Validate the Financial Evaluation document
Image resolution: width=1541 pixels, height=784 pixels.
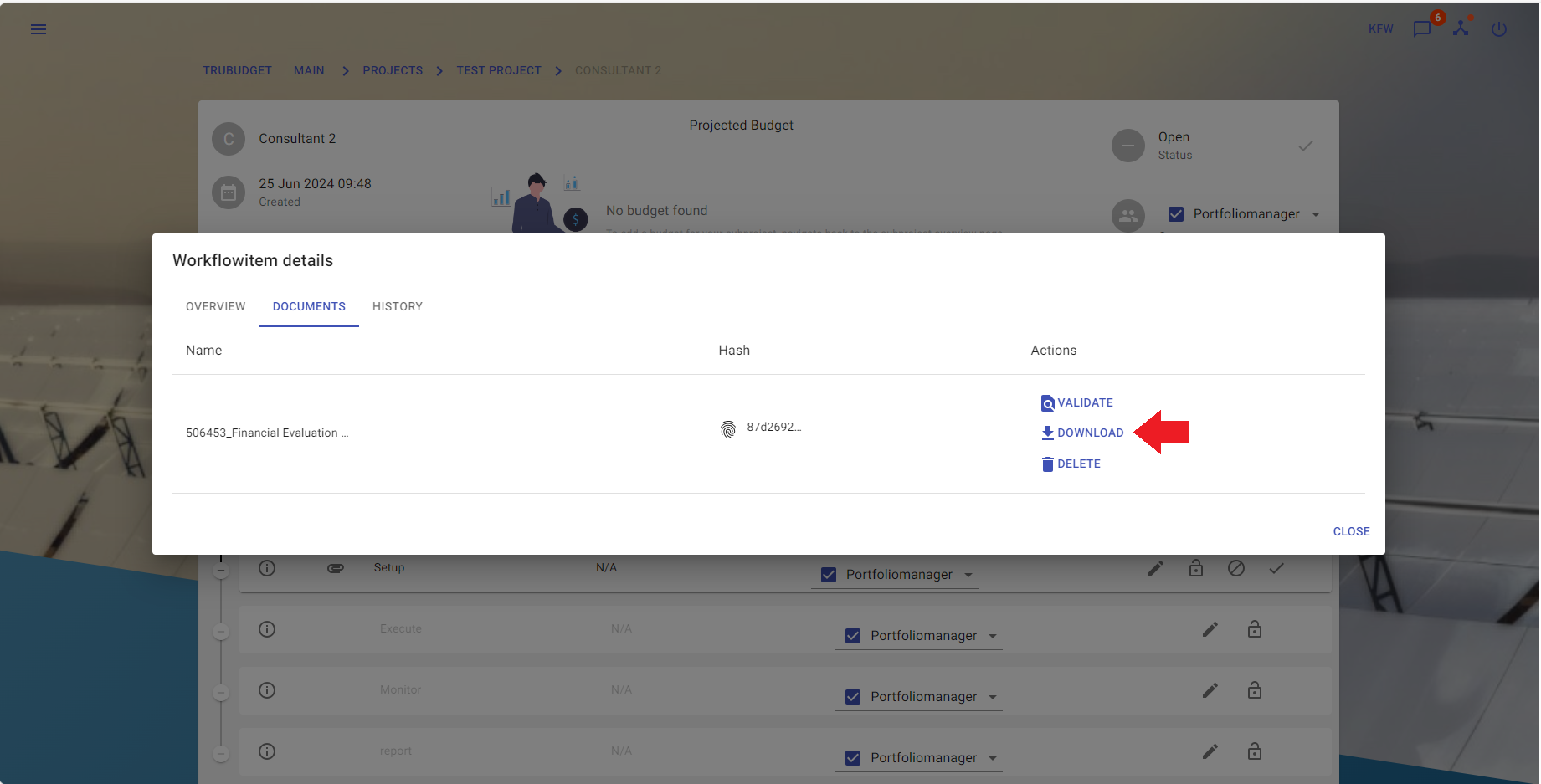[1076, 402]
